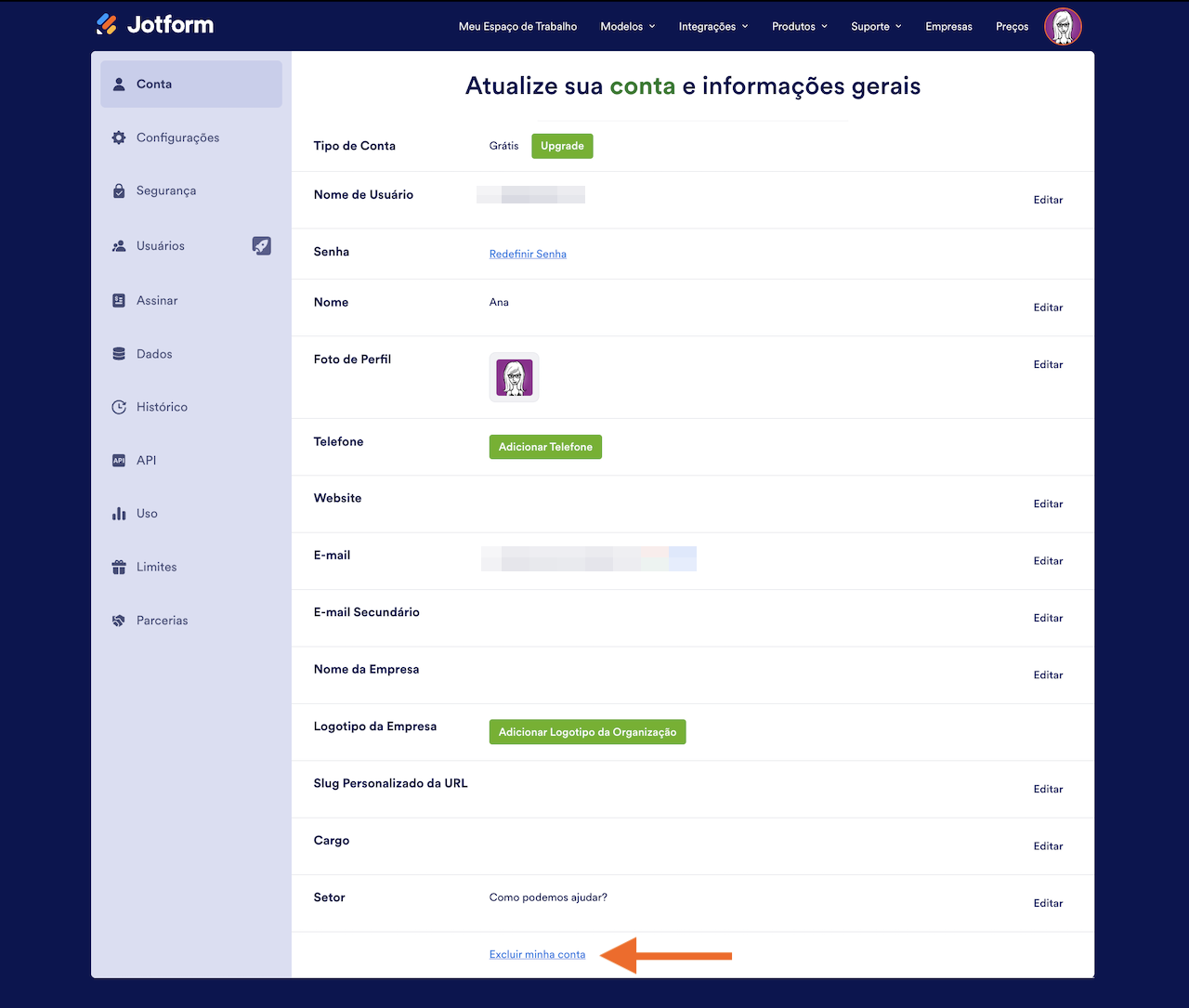Select the Configurações sidebar tab
Image resolution: width=1189 pixels, height=1008 pixels.
191,137
